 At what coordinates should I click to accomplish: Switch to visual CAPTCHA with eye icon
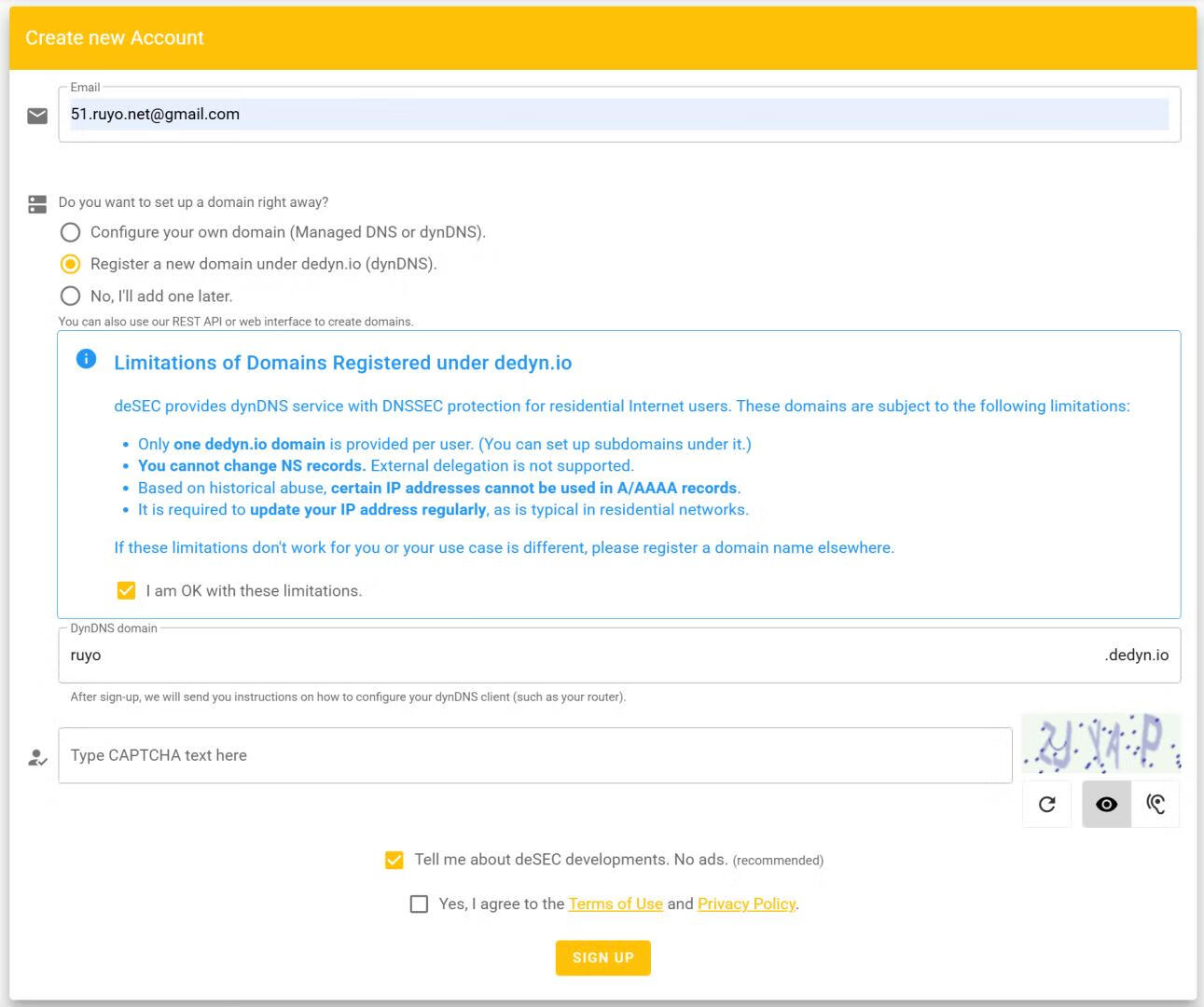point(1106,804)
